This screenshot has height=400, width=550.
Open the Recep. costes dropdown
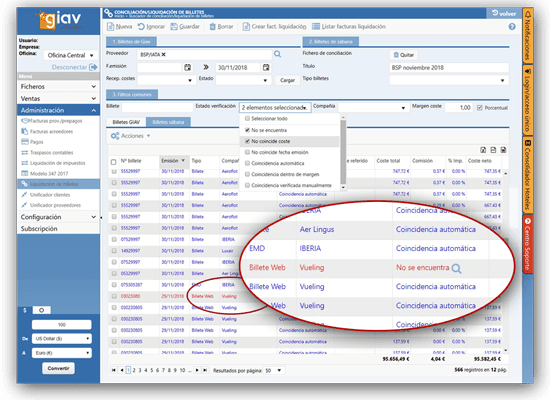pos(166,80)
